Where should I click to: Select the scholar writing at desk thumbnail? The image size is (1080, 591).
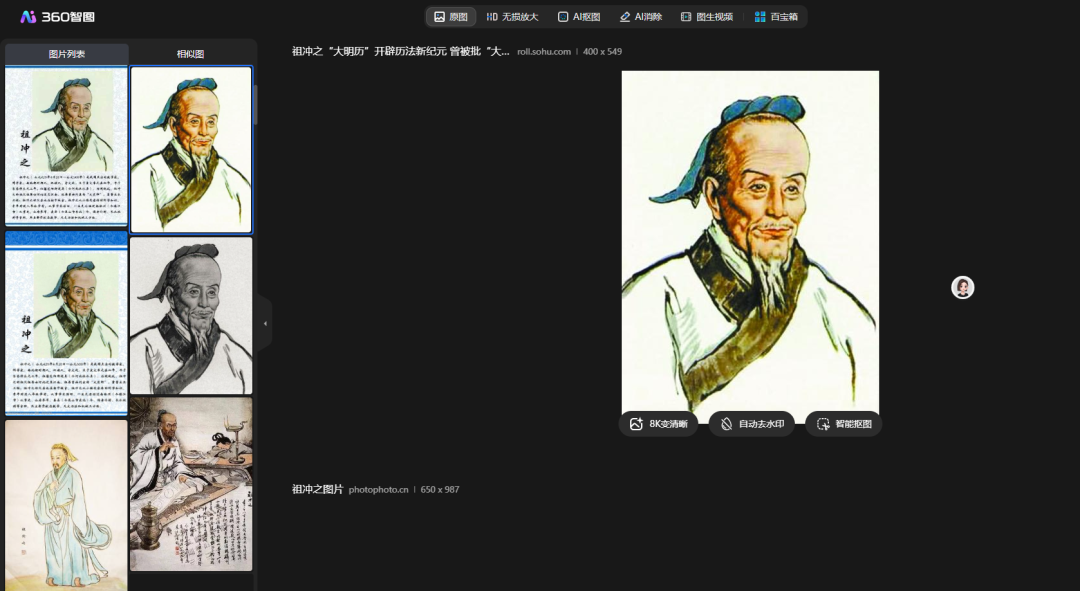pyautogui.click(x=191, y=484)
